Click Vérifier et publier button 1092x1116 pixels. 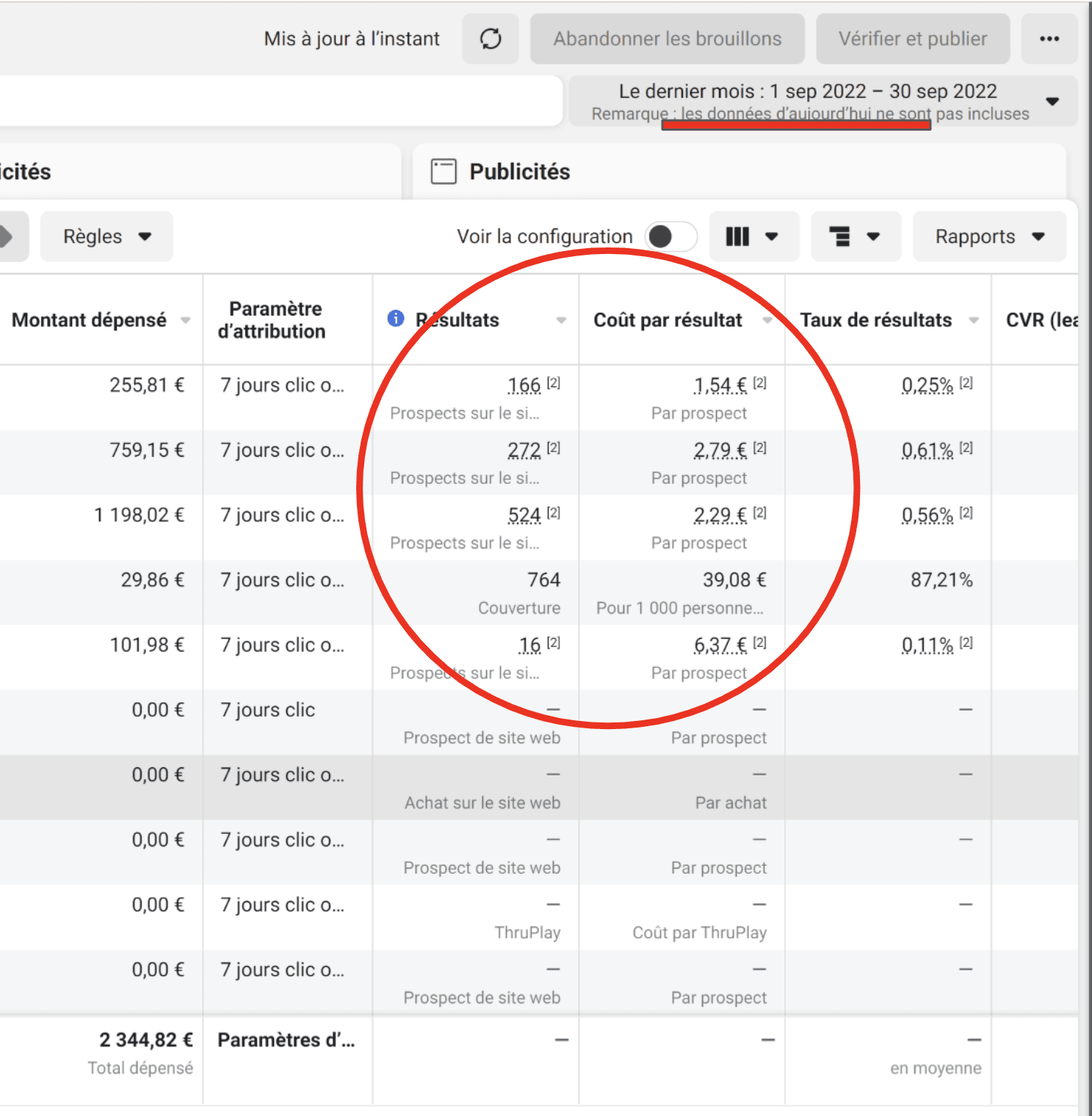click(x=912, y=39)
